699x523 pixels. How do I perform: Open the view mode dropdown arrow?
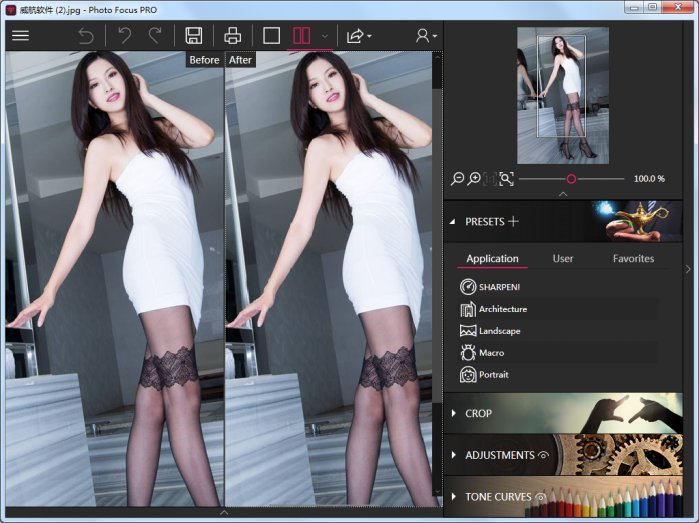tap(325, 36)
